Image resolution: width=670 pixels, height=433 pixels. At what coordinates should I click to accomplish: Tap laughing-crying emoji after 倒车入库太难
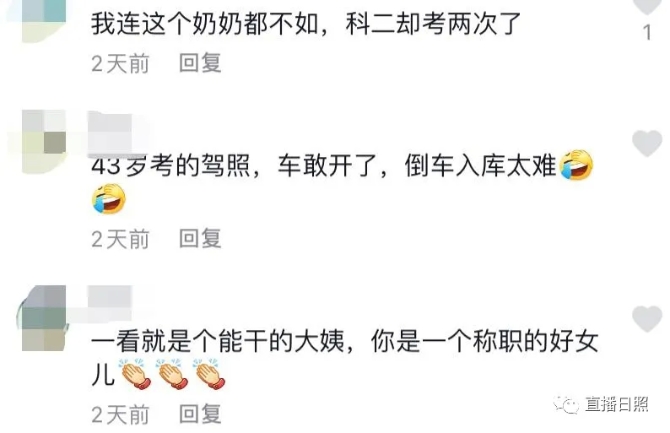576,165
